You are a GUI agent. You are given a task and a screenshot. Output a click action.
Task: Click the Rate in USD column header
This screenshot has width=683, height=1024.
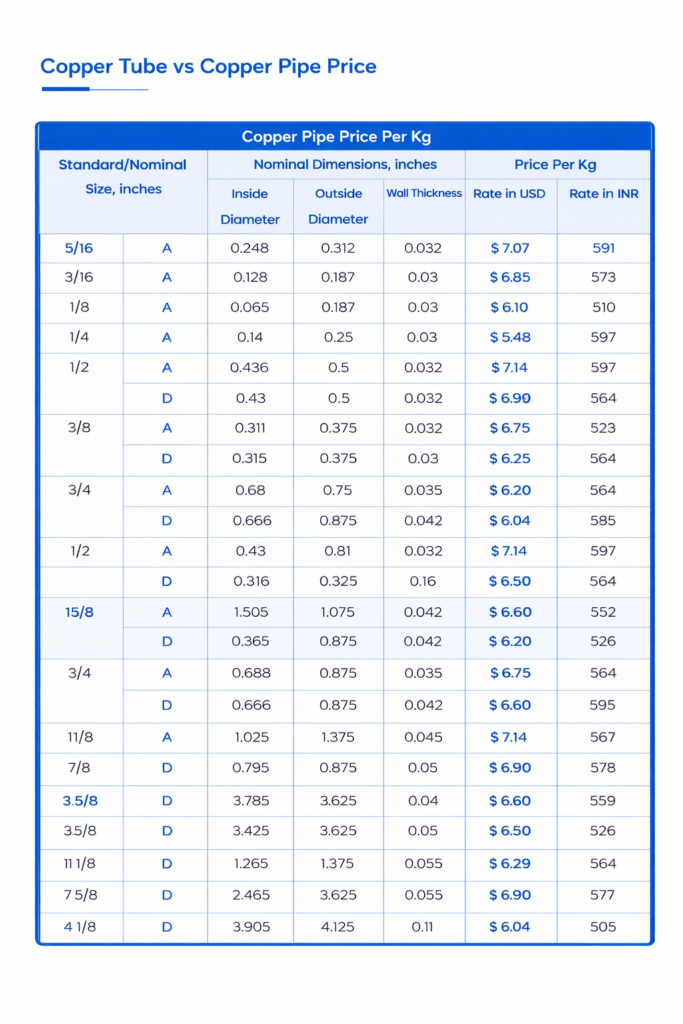[509, 193]
